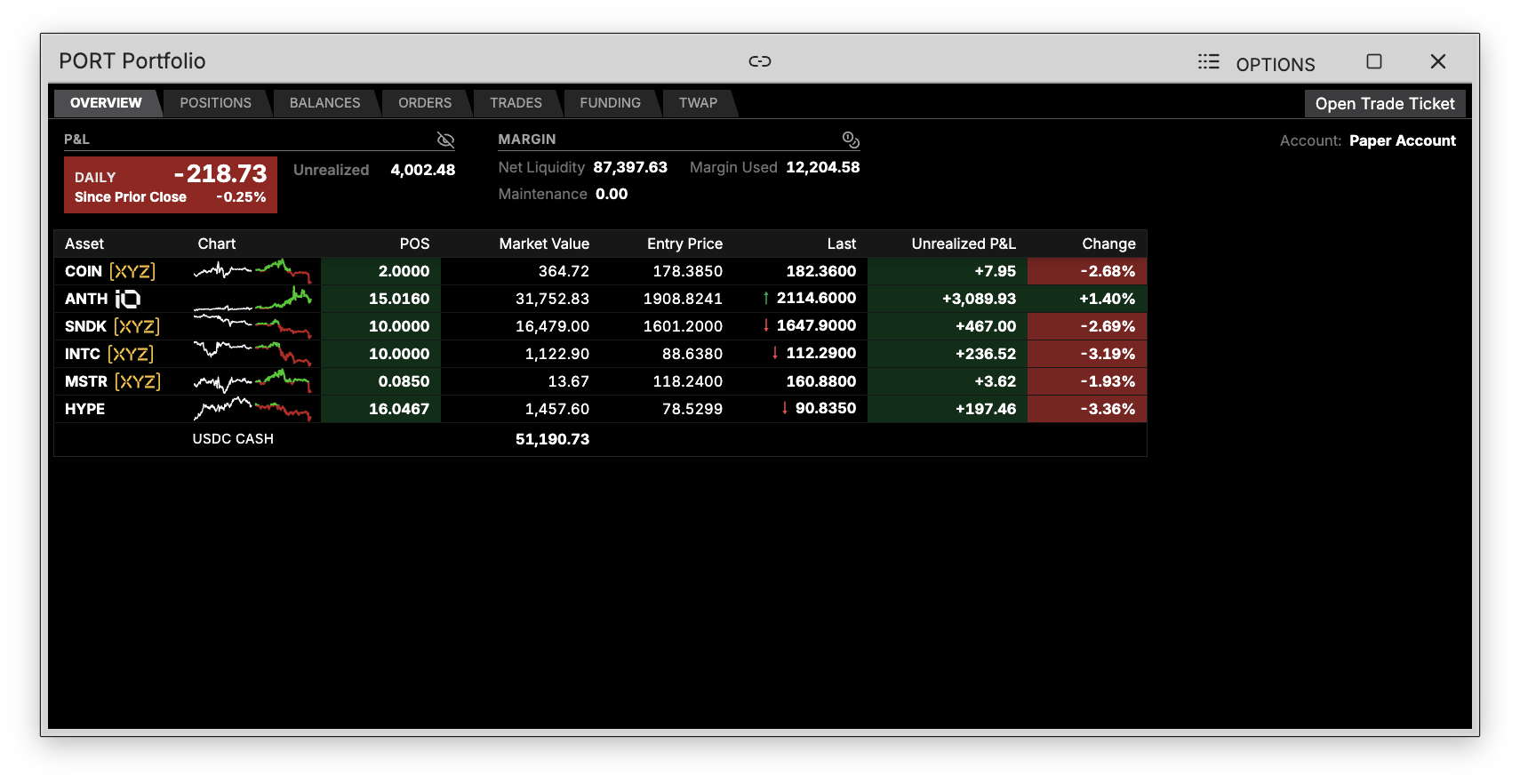1520x784 pixels.
Task: Sort by Market Value column header
Action: (x=544, y=244)
